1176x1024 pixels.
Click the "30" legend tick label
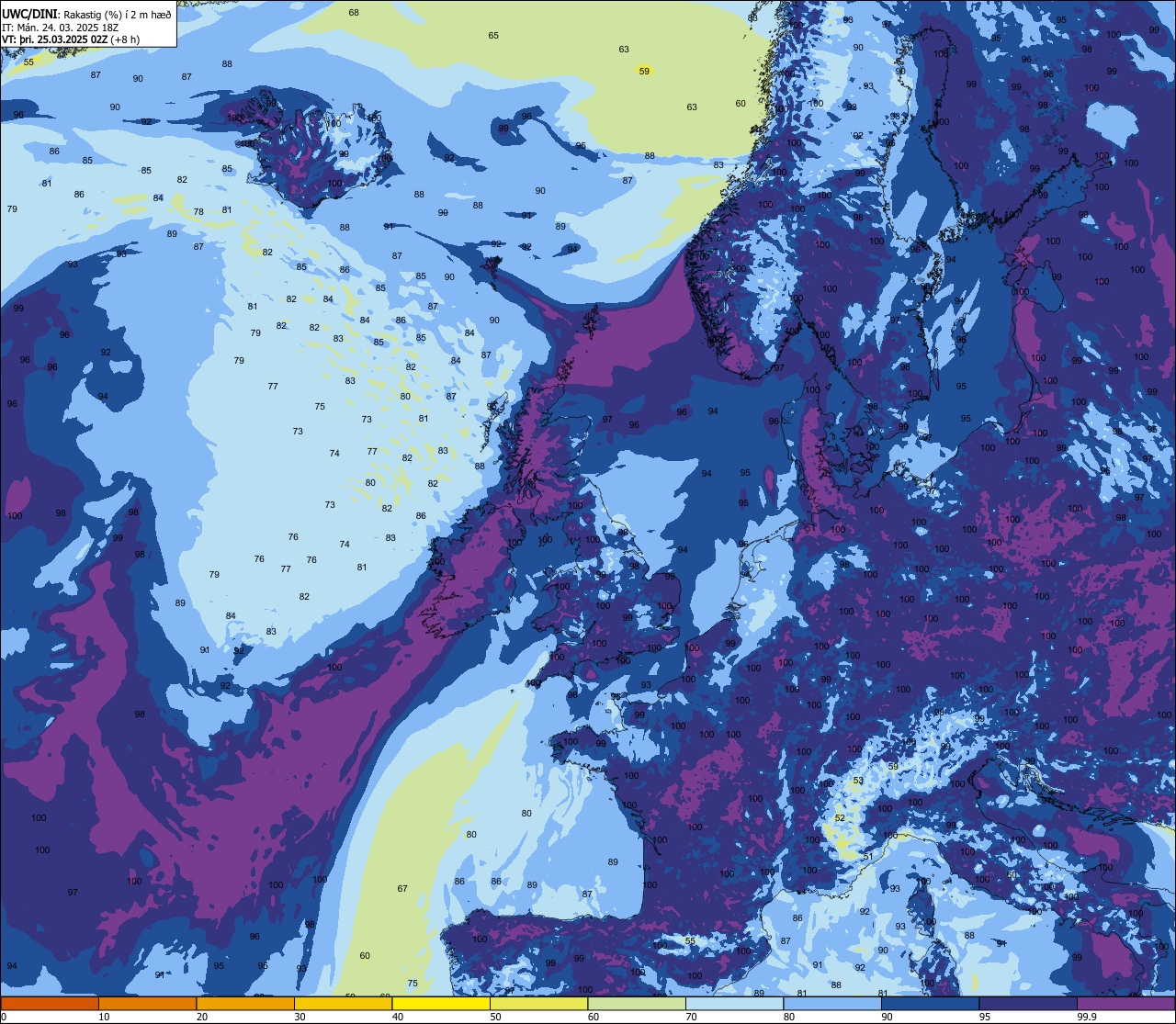(300, 1017)
